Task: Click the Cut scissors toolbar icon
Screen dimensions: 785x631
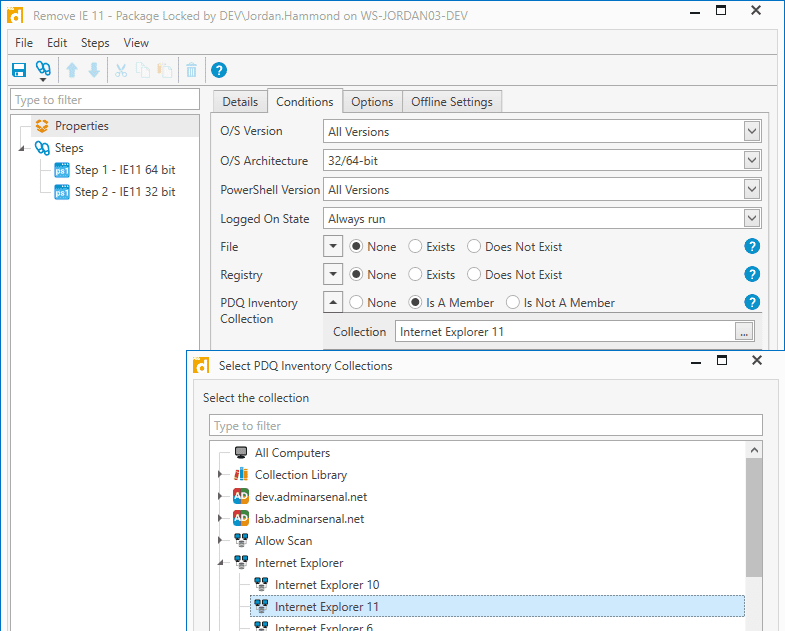Action: (121, 70)
